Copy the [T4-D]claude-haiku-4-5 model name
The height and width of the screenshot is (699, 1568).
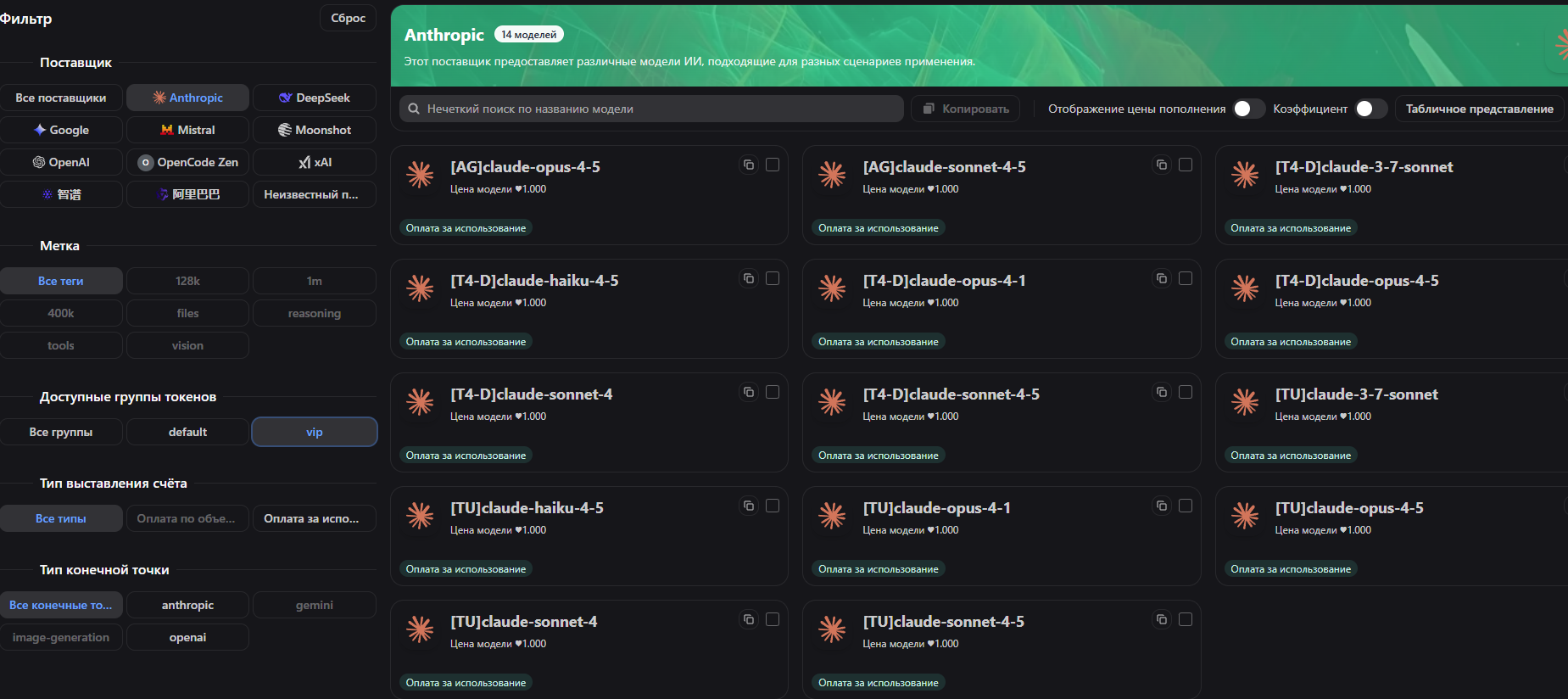749,278
